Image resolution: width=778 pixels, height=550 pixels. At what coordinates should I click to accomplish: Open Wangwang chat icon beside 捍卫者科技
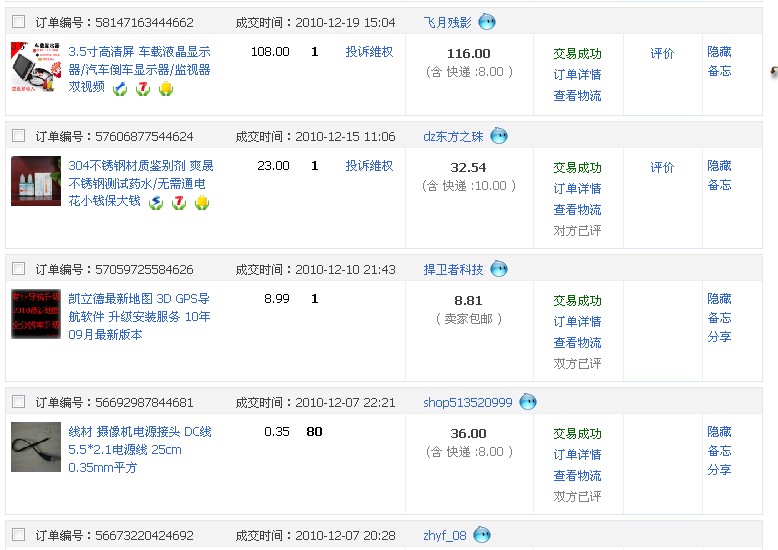[x=499, y=269]
